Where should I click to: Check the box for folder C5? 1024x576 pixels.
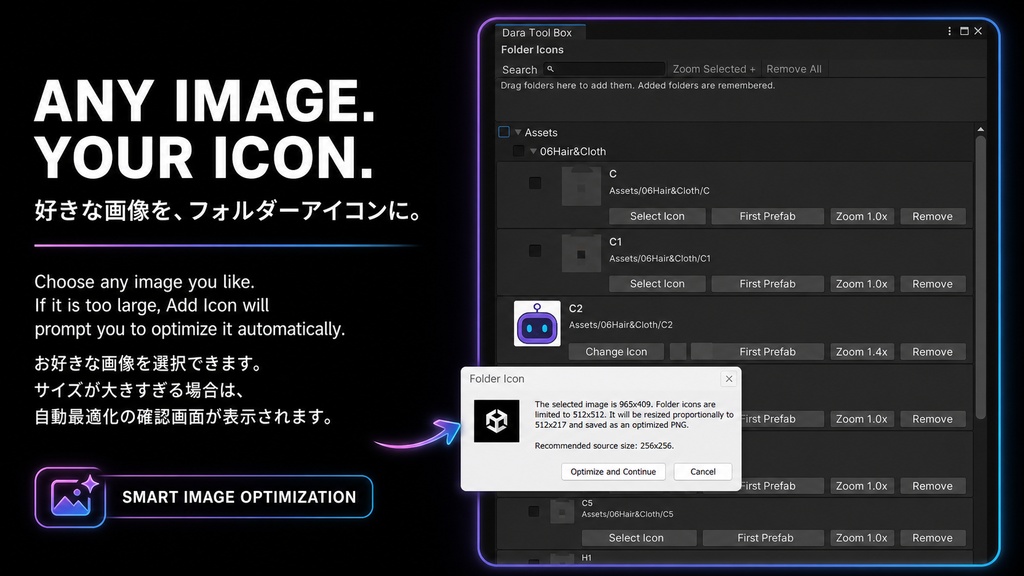534,511
